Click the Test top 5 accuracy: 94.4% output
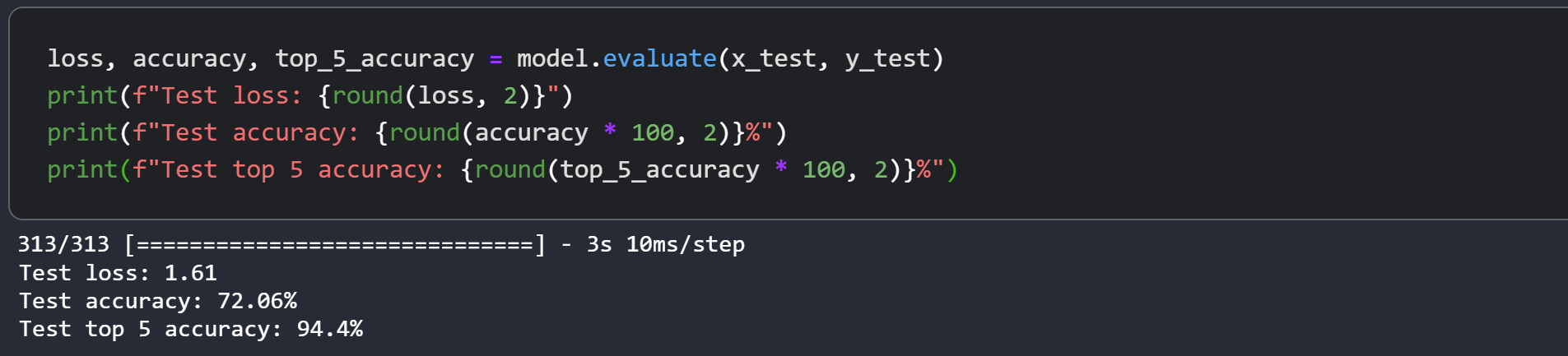This screenshot has height=356, width=1568. pos(191,329)
